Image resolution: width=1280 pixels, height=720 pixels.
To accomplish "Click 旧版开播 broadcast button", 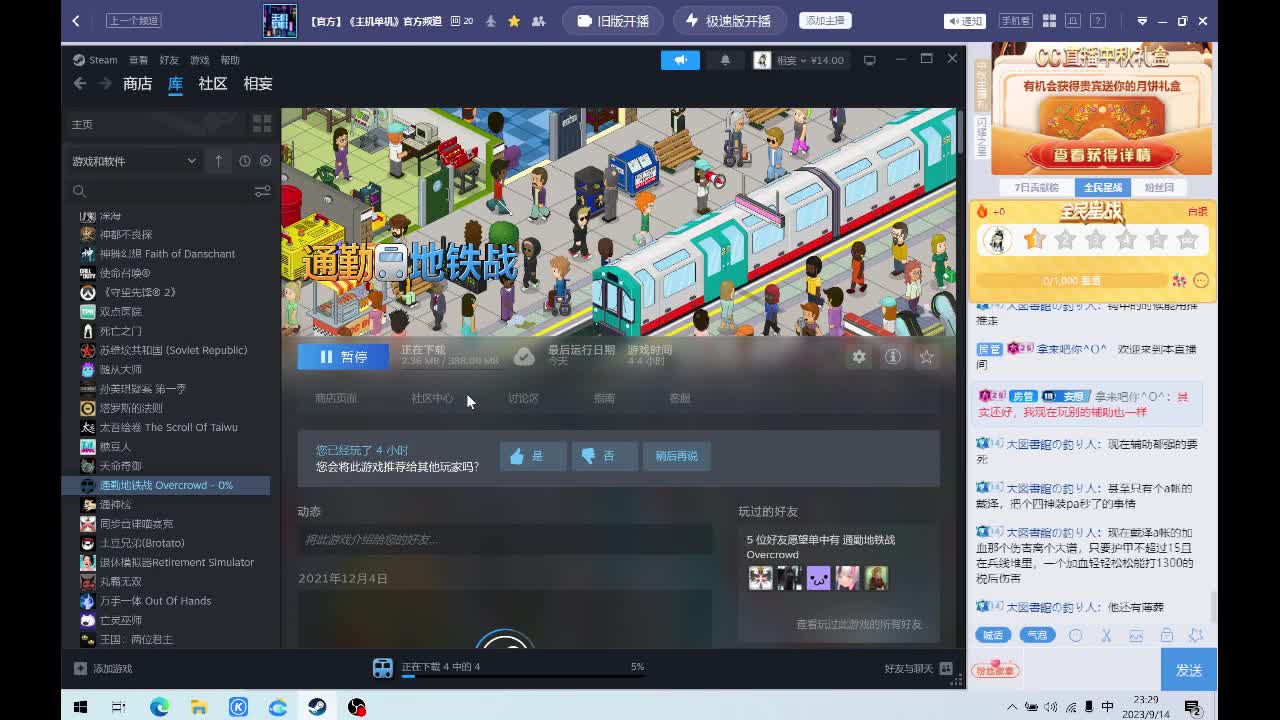I will [x=612, y=21].
